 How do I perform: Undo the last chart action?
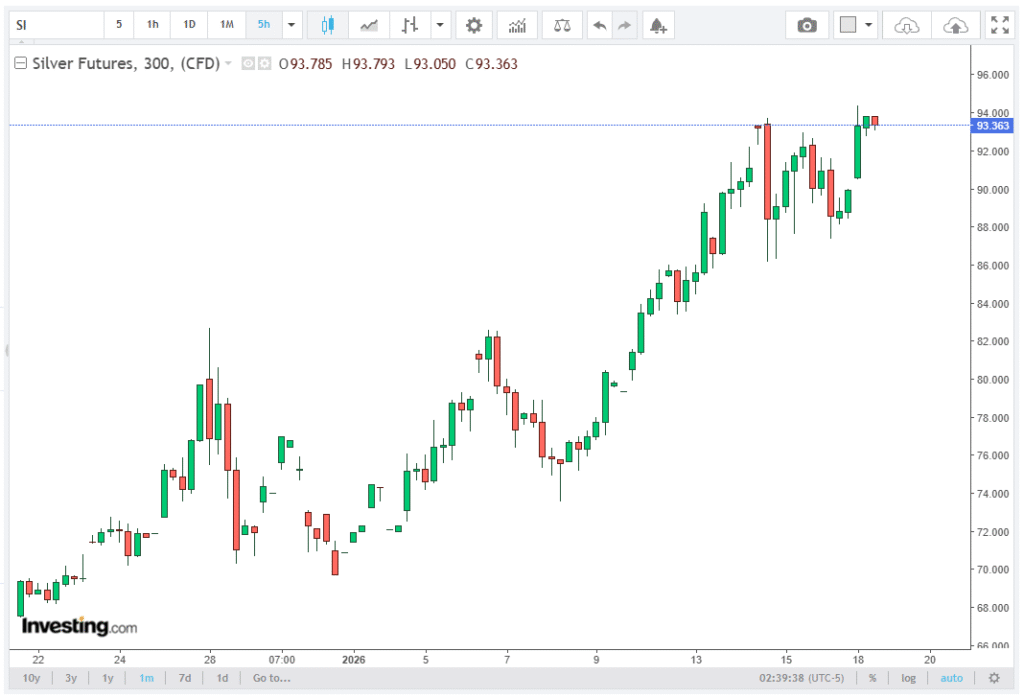tap(599, 25)
